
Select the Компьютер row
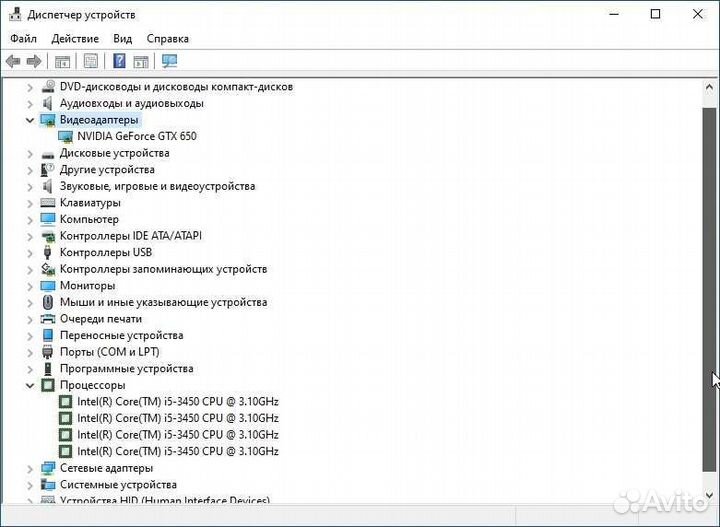coord(89,219)
